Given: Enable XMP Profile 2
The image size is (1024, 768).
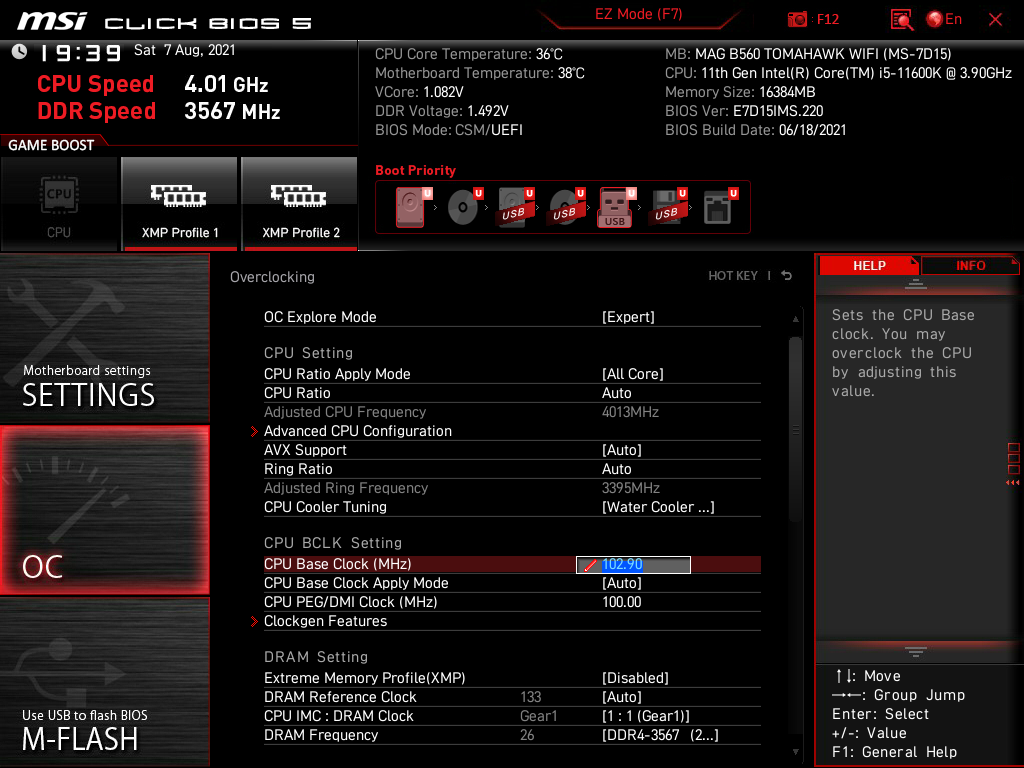Looking at the screenshot, I should pyautogui.click(x=300, y=204).
